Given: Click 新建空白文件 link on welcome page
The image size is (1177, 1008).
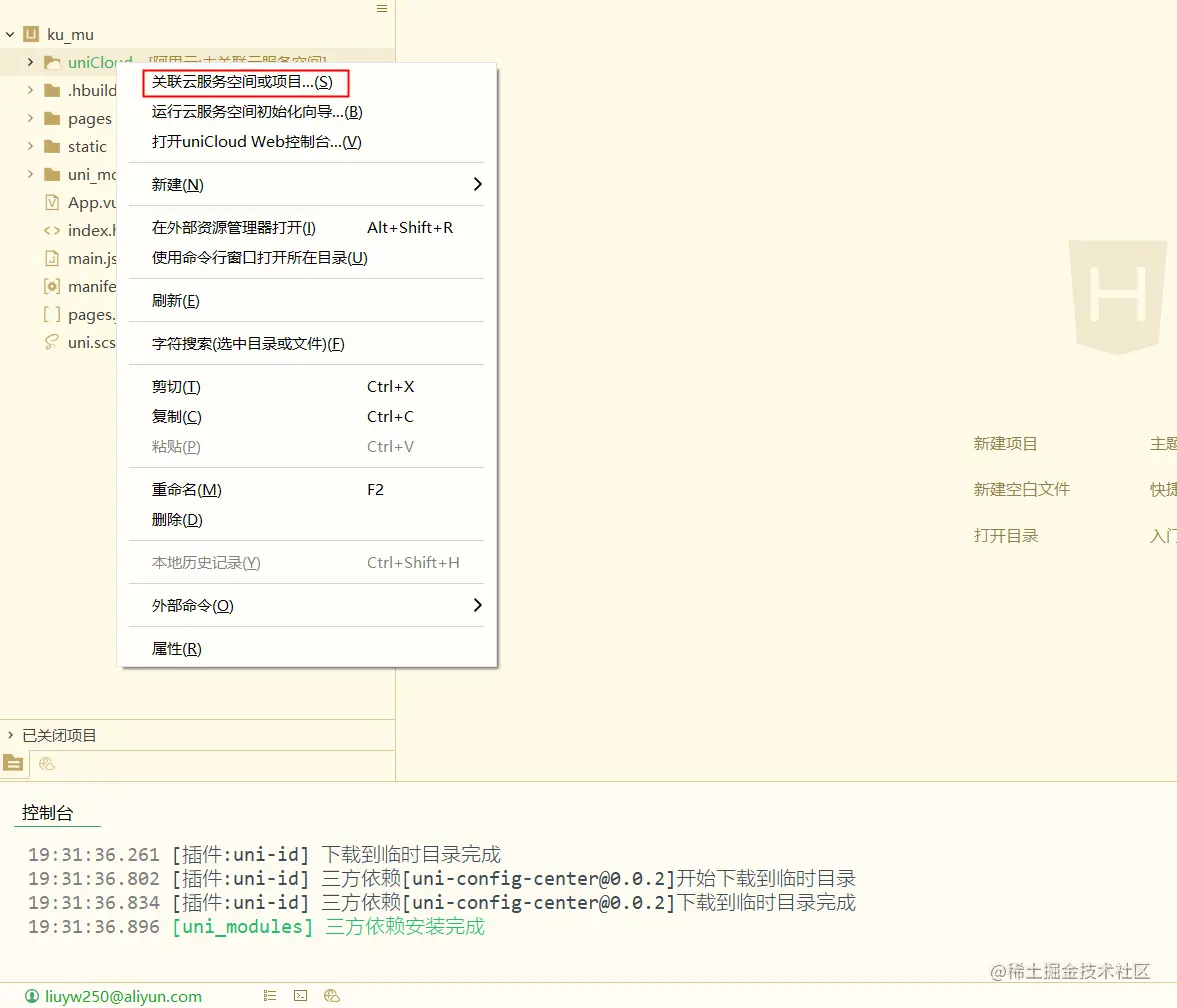Looking at the screenshot, I should click(x=1022, y=489).
